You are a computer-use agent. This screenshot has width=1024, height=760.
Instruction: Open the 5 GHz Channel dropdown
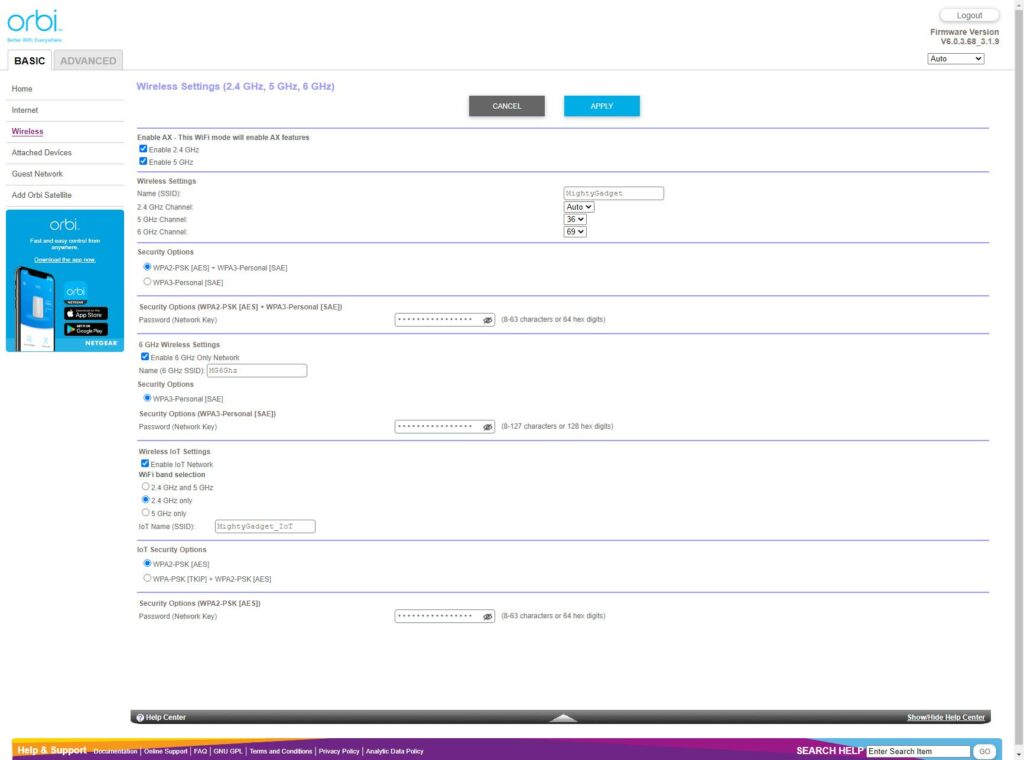coord(575,219)
